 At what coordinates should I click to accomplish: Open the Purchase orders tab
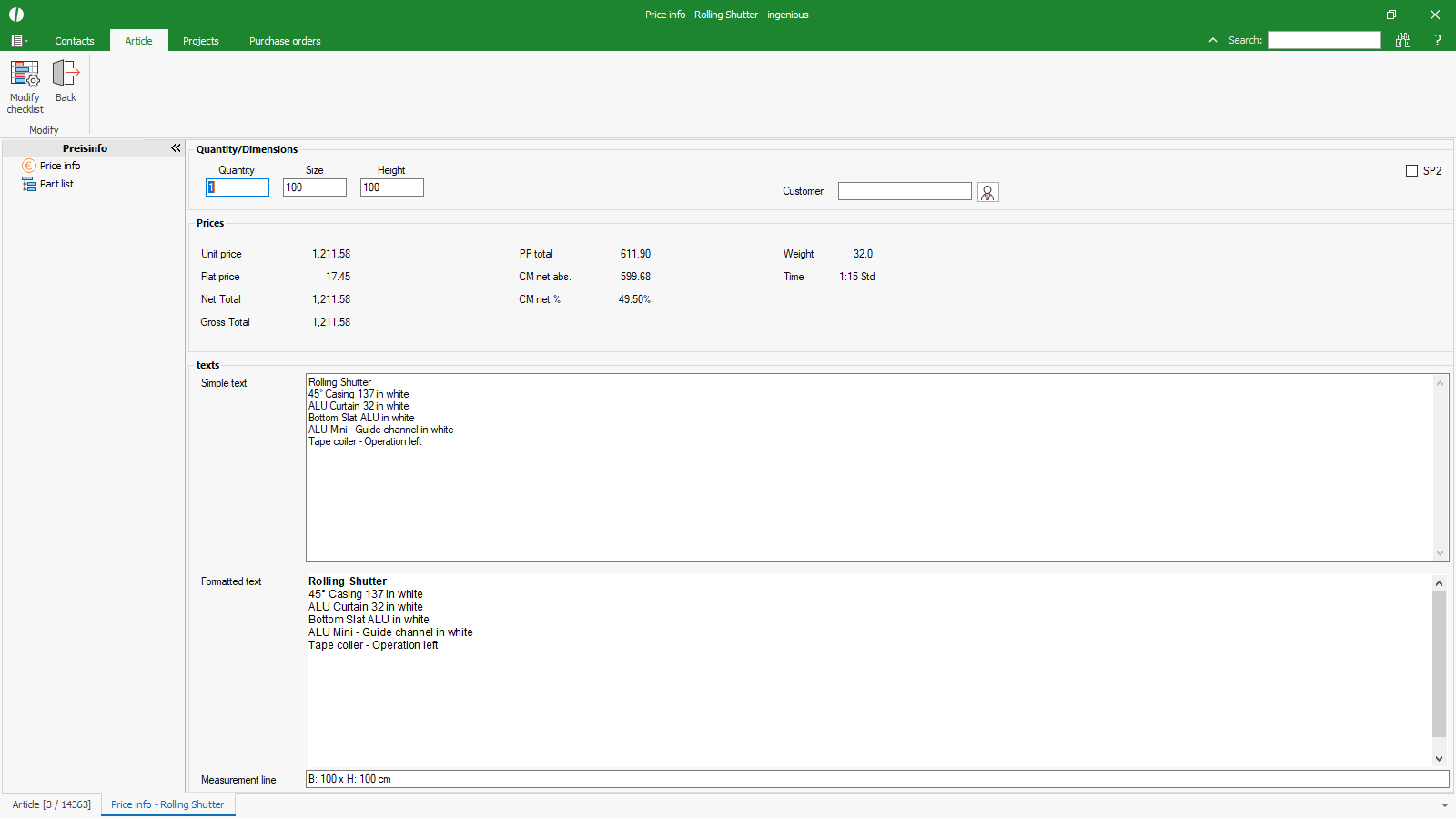[285, 41]
